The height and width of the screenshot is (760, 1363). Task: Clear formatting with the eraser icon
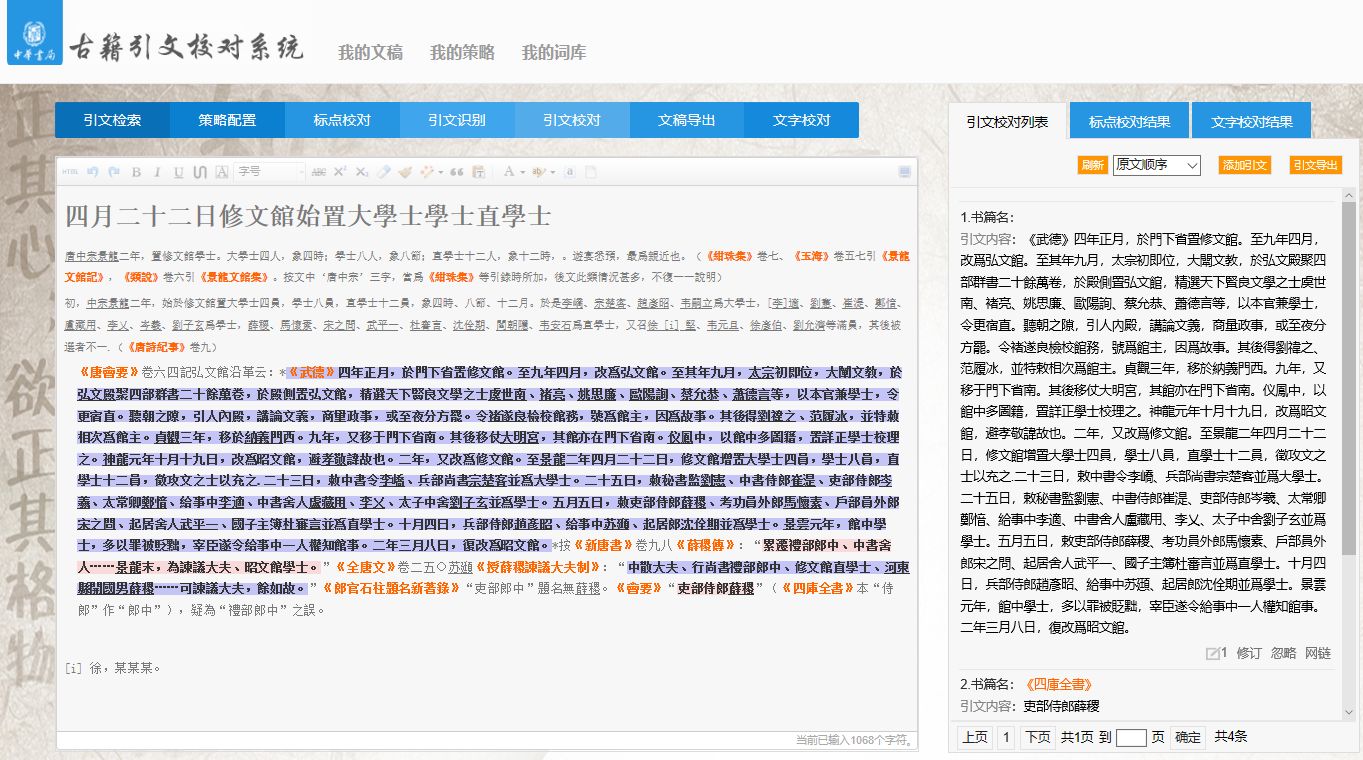tap(383, 172)
